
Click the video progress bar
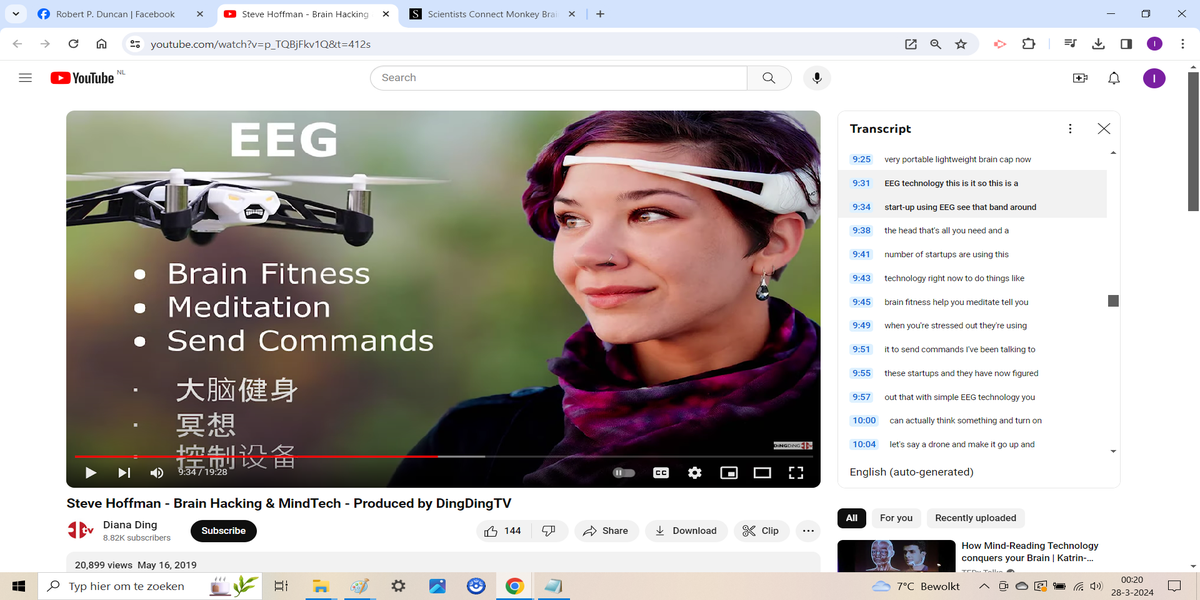coord(443,456)
